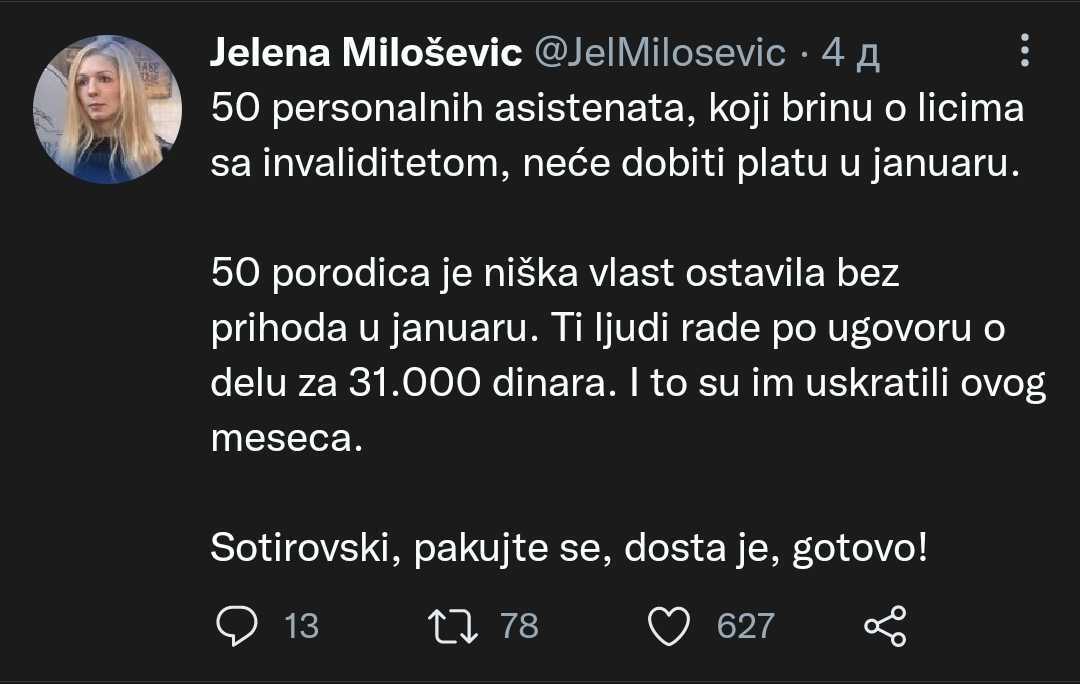Click the retweet count 78
This screenshot has height=684, width=1080.
(x=519, y=626)
